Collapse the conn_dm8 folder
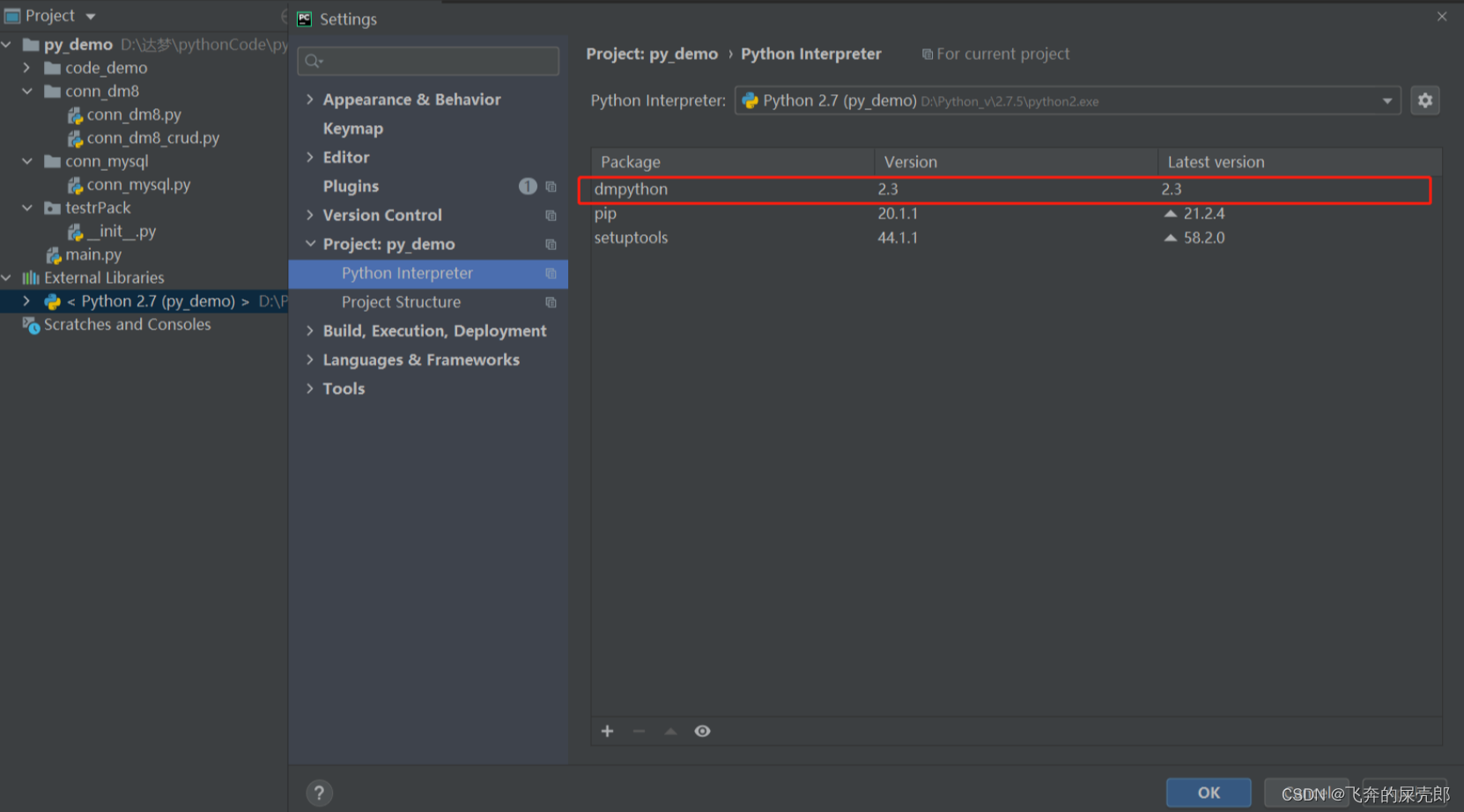The height and width of the screenshot is (812, 1464). 26,91
